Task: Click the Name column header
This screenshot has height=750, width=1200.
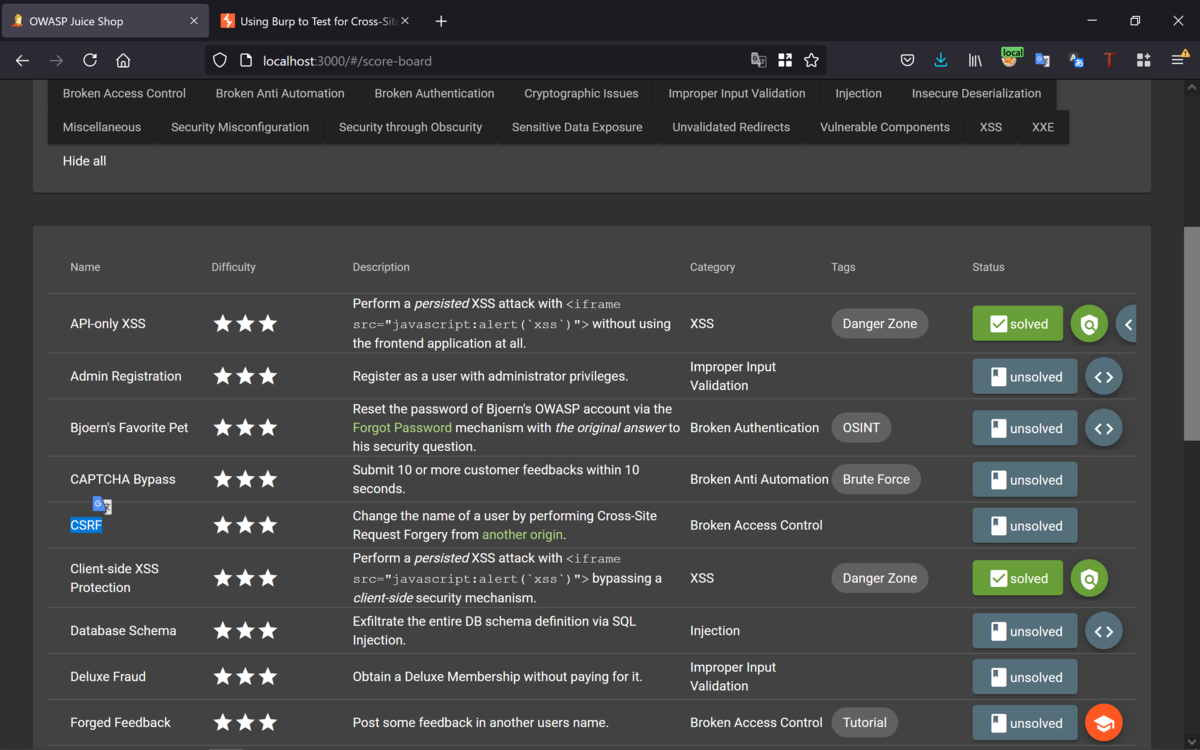Action: coord(85,267)
